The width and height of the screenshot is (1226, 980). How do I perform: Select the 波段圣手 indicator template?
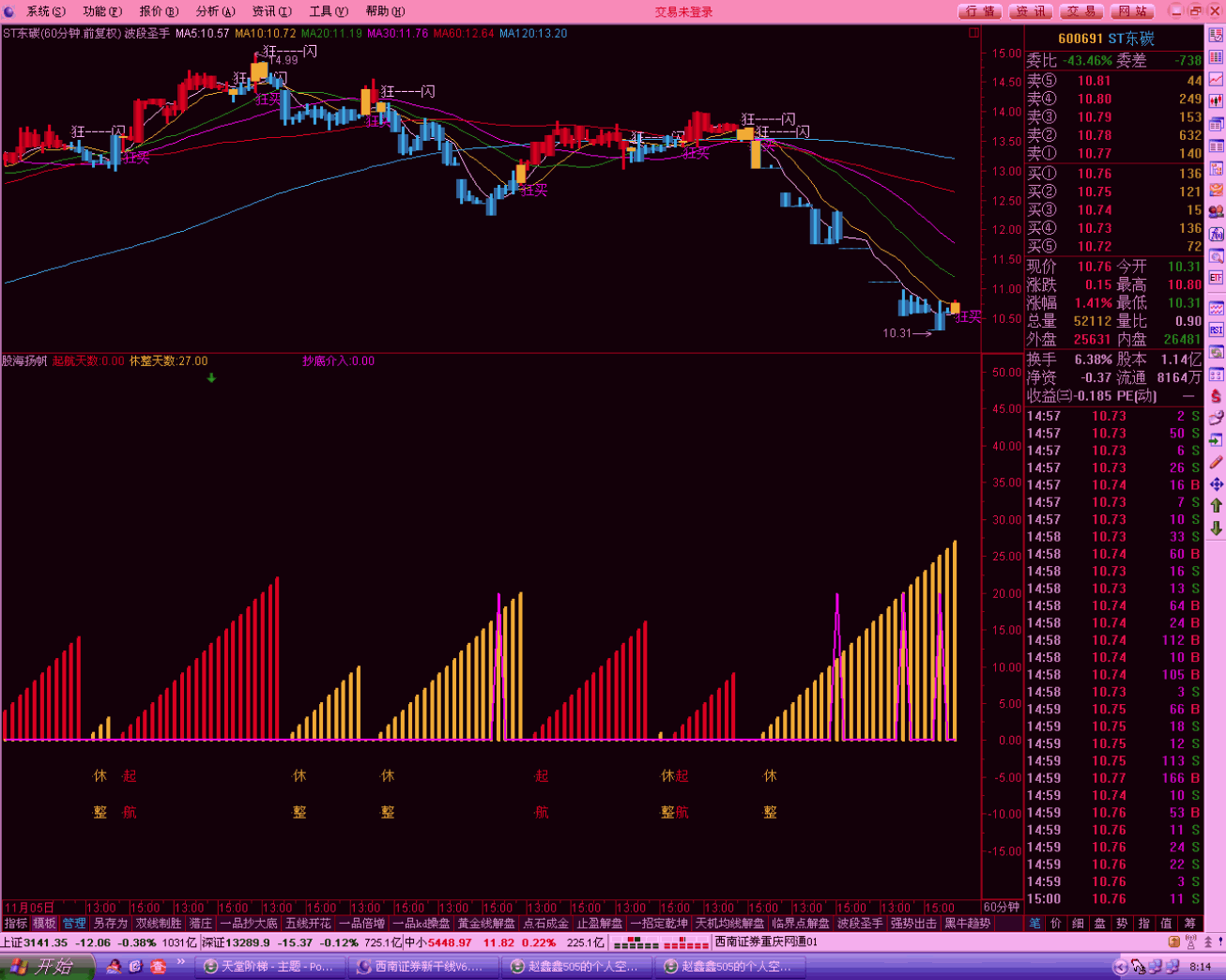tap(860, 924)
